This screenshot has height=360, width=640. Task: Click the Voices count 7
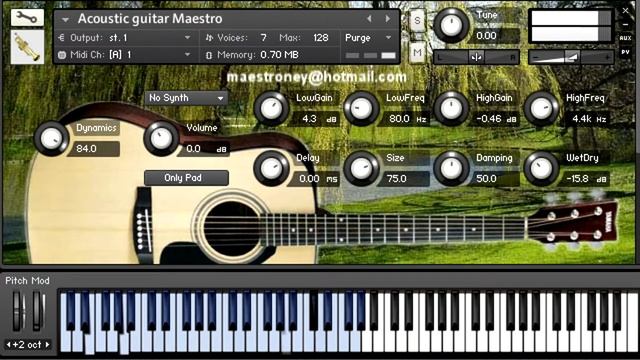264,38
